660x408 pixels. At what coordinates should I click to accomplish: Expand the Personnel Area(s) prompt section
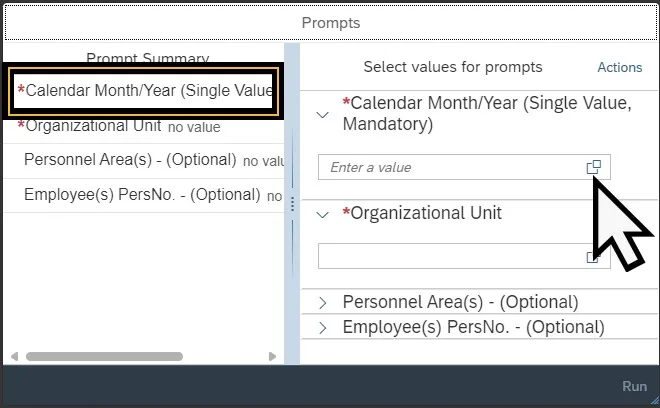coord(322,302)
